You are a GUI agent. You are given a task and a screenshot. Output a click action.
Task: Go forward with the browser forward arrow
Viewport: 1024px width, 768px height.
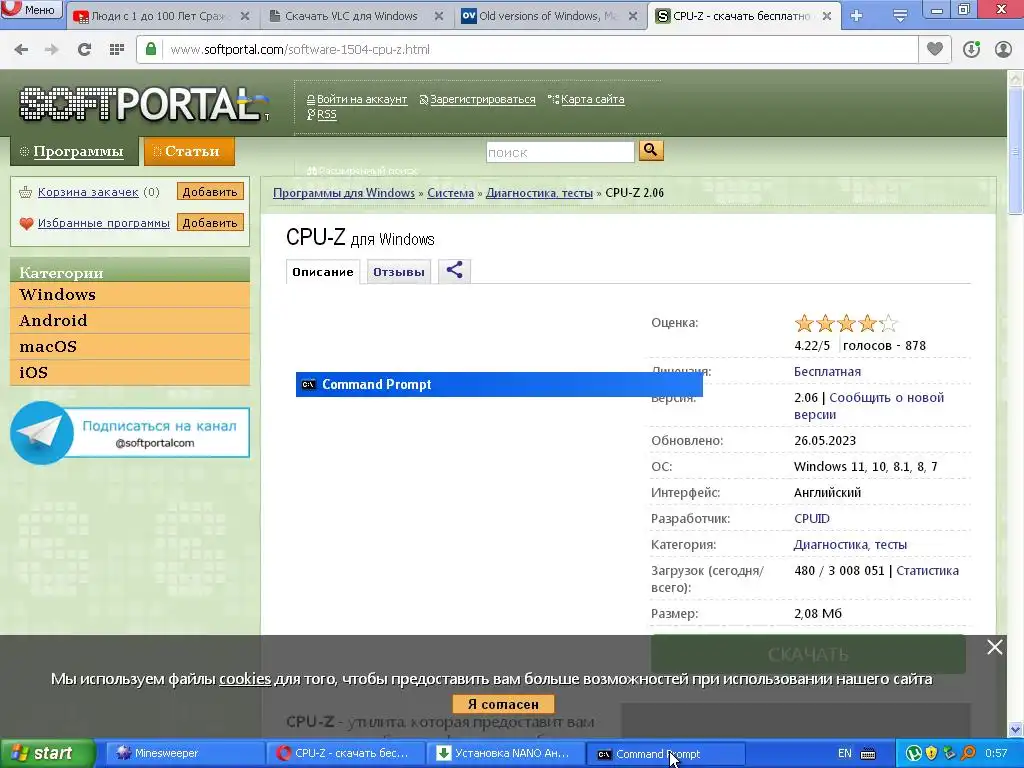pyautogui.click(x=52, y=50)
